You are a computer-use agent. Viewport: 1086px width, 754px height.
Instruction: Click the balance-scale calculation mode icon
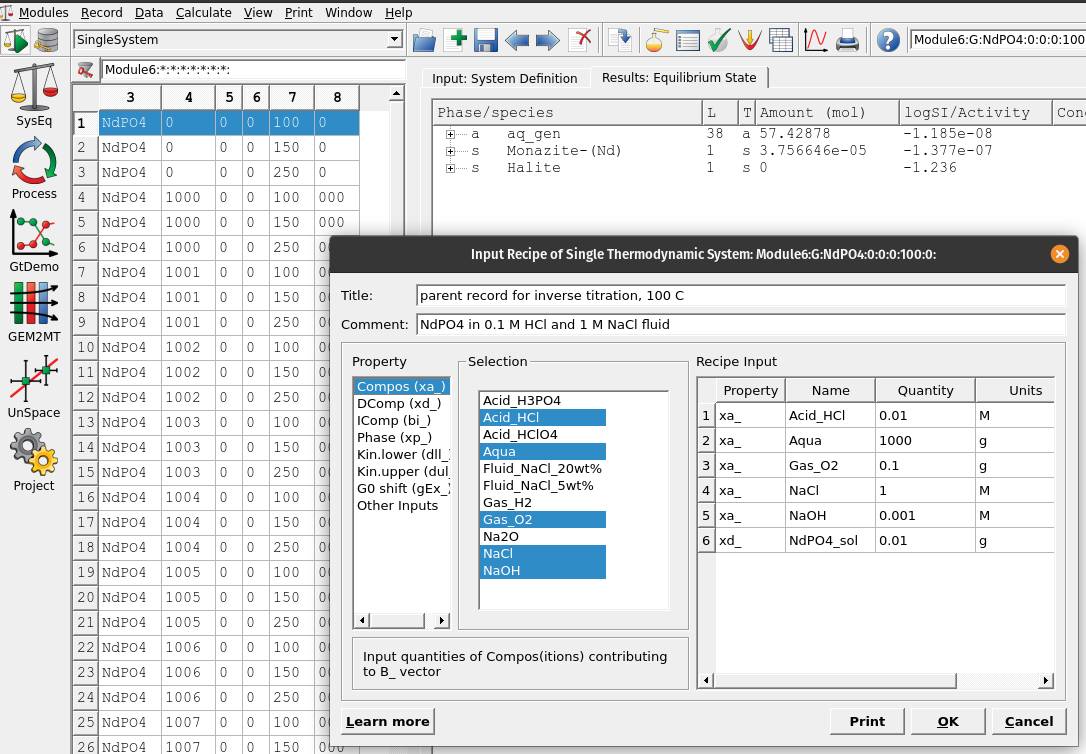[16, 40]
